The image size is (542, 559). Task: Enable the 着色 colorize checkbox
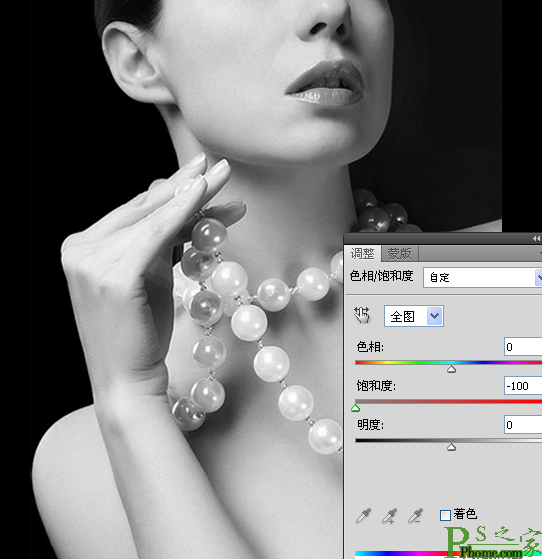point(445,515)
